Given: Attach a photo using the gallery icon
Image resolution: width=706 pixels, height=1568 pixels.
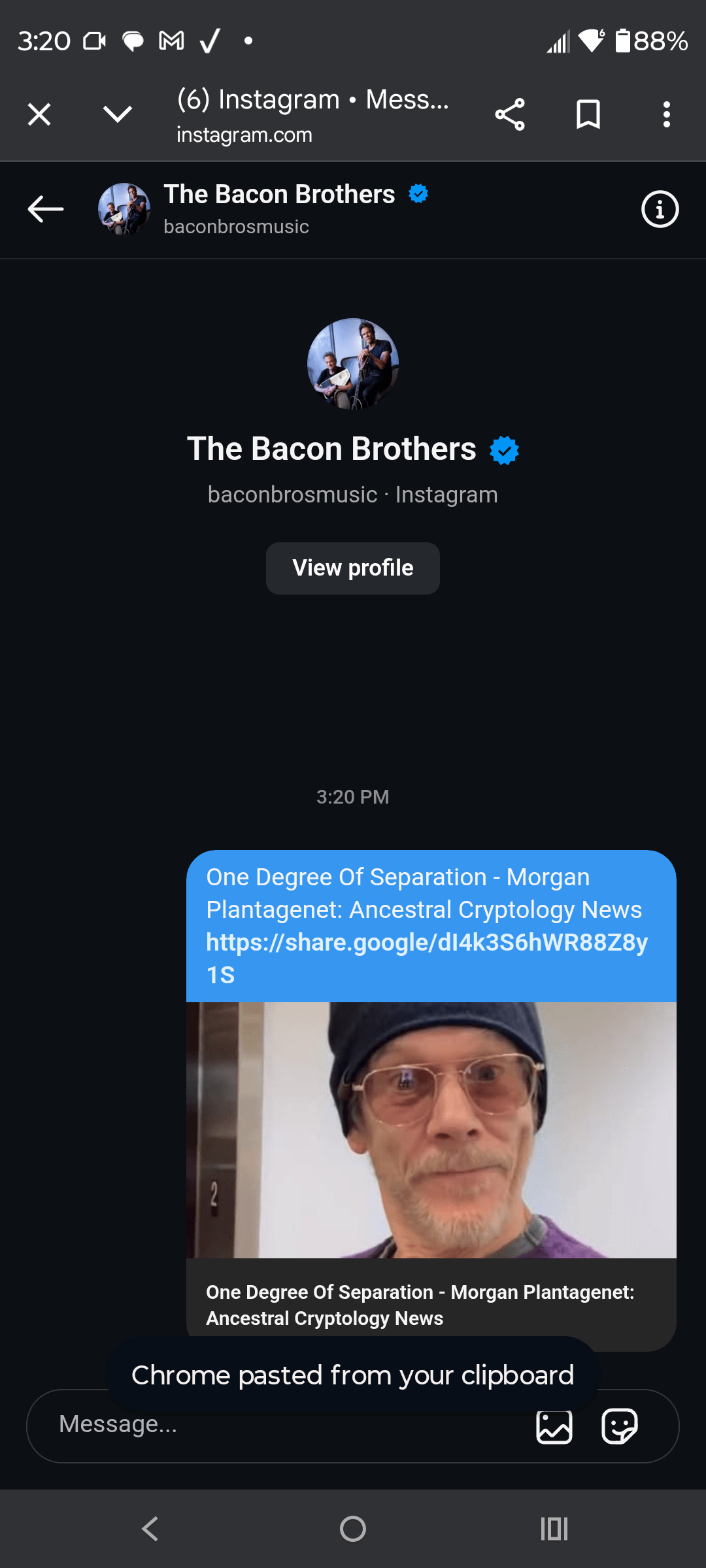Looking at the screenshot, I should click(554, 1427).
